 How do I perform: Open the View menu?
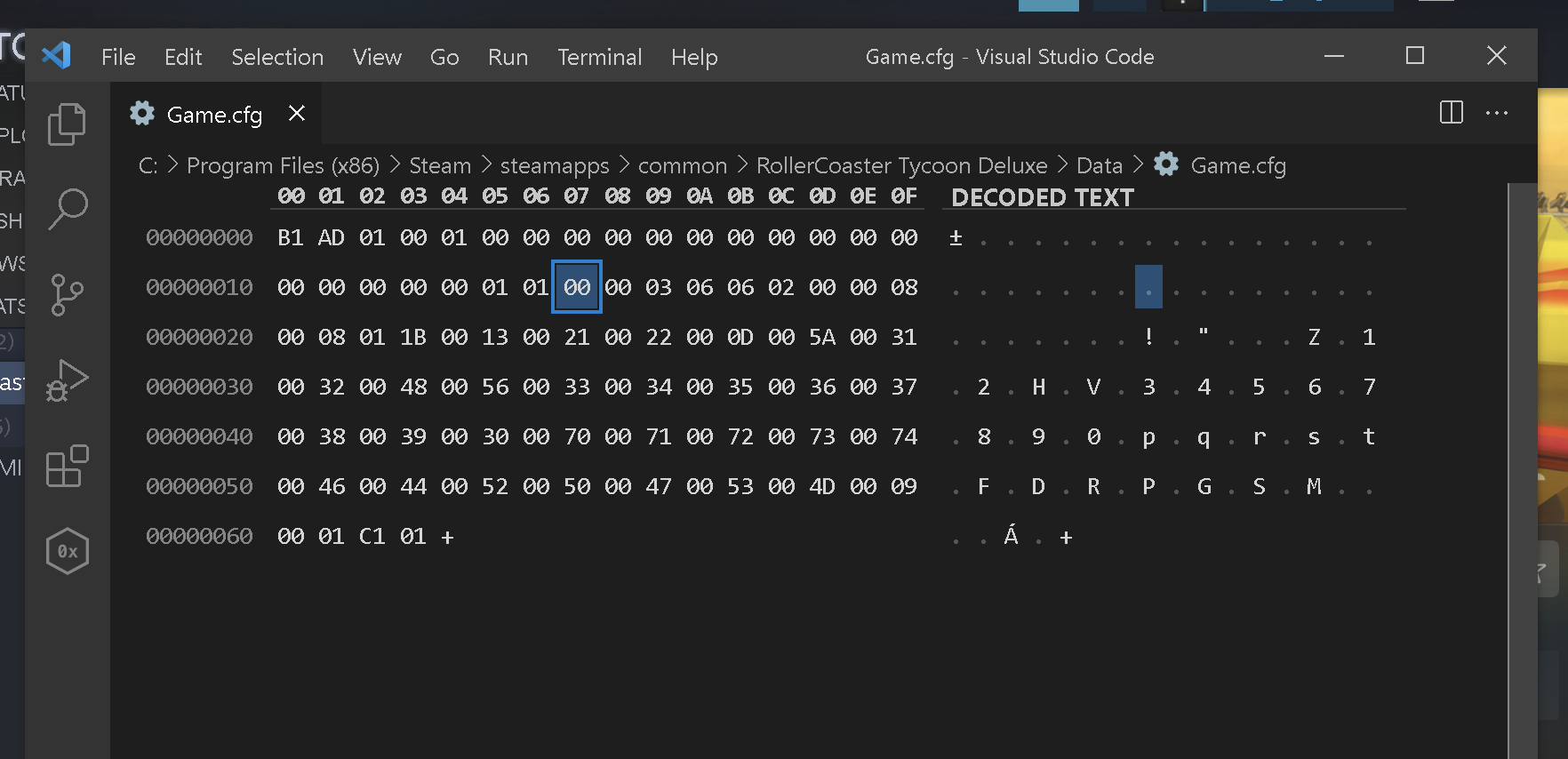[377, 57]
